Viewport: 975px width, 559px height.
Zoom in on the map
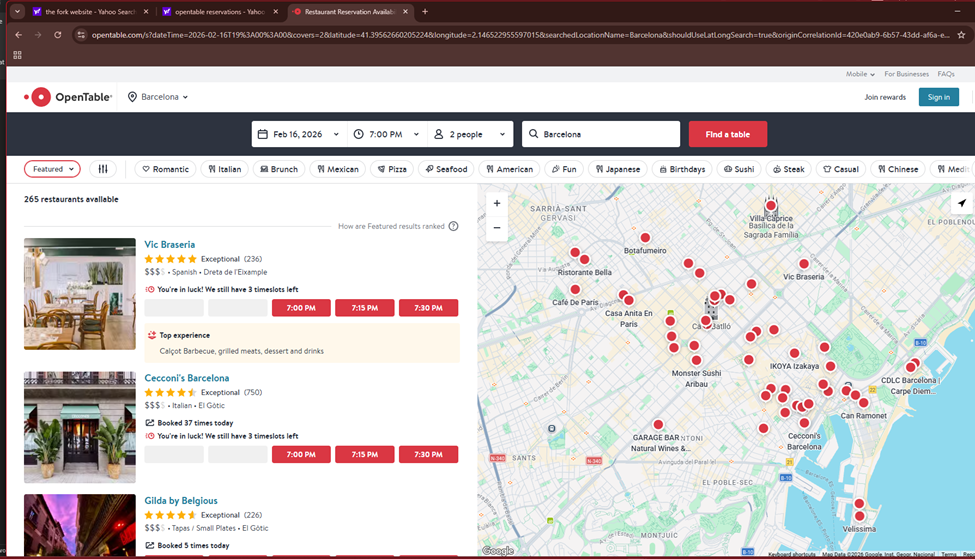click(497, 203)
